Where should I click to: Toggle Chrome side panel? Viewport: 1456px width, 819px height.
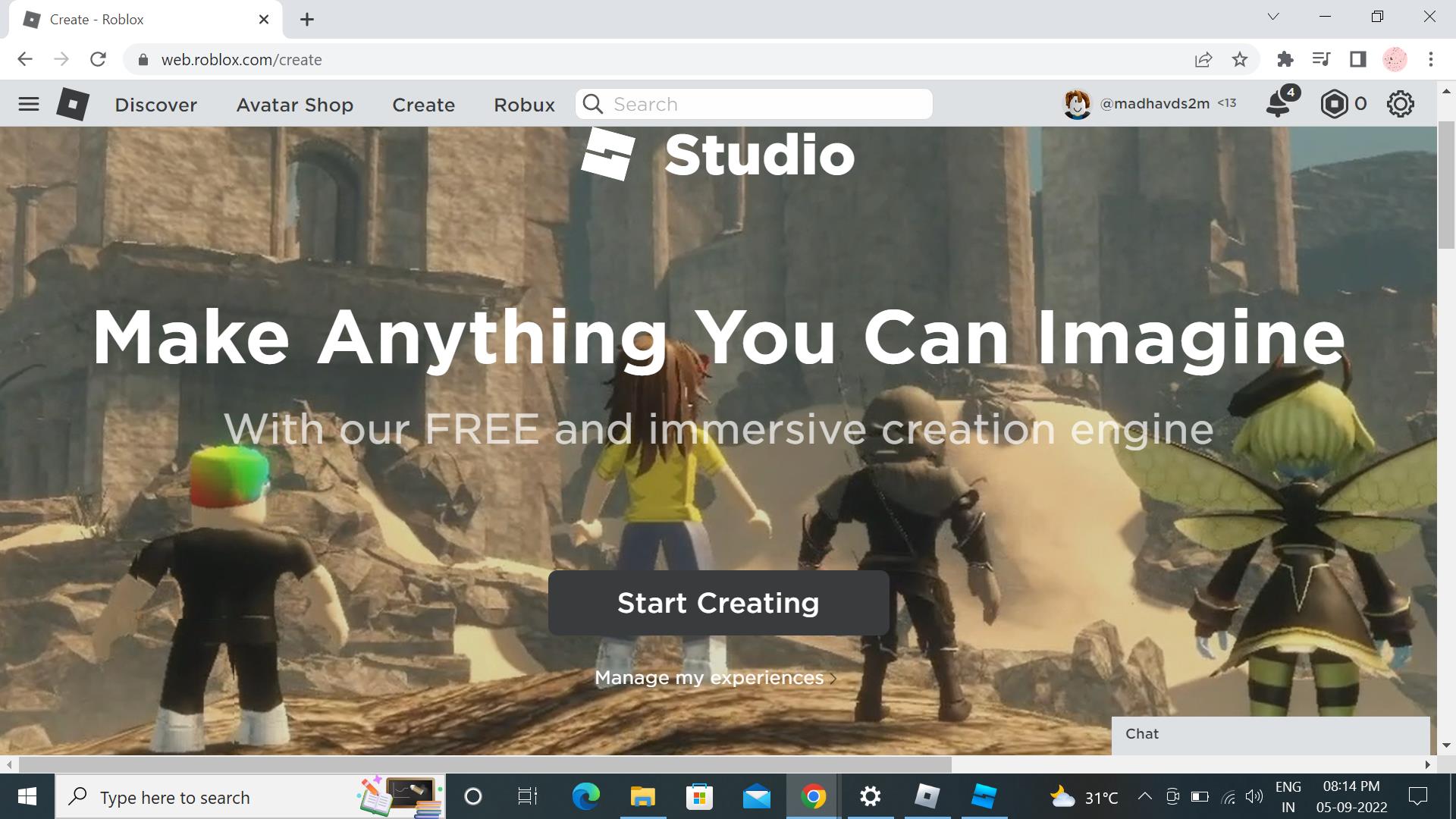click(x=1357, y=59)
